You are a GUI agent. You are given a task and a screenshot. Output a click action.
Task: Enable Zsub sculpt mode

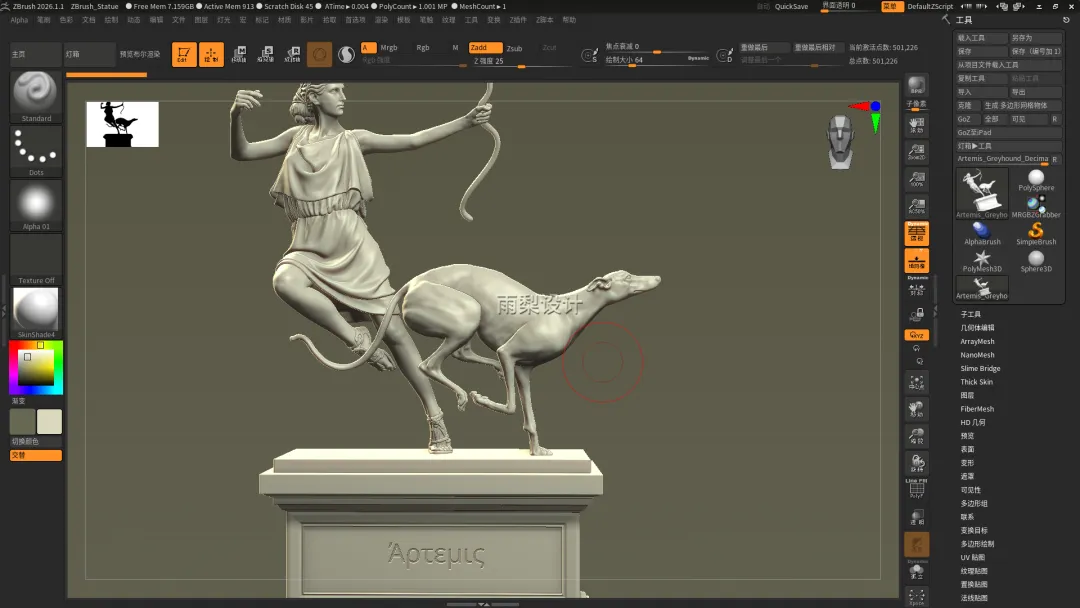(515, 48)
